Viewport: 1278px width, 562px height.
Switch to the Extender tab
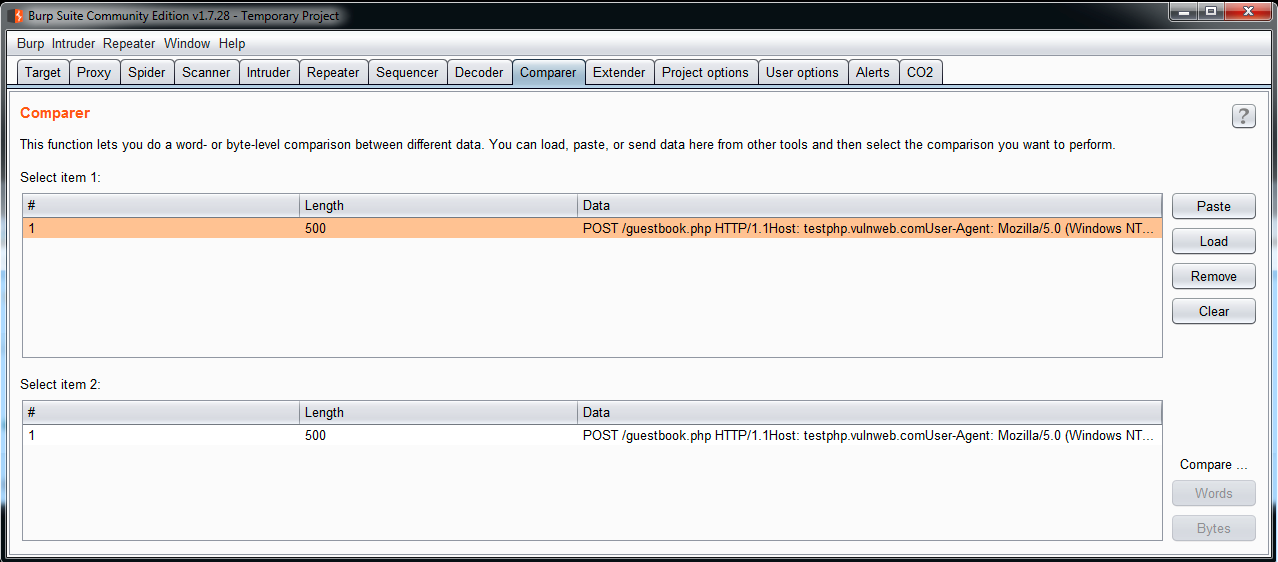619,72
